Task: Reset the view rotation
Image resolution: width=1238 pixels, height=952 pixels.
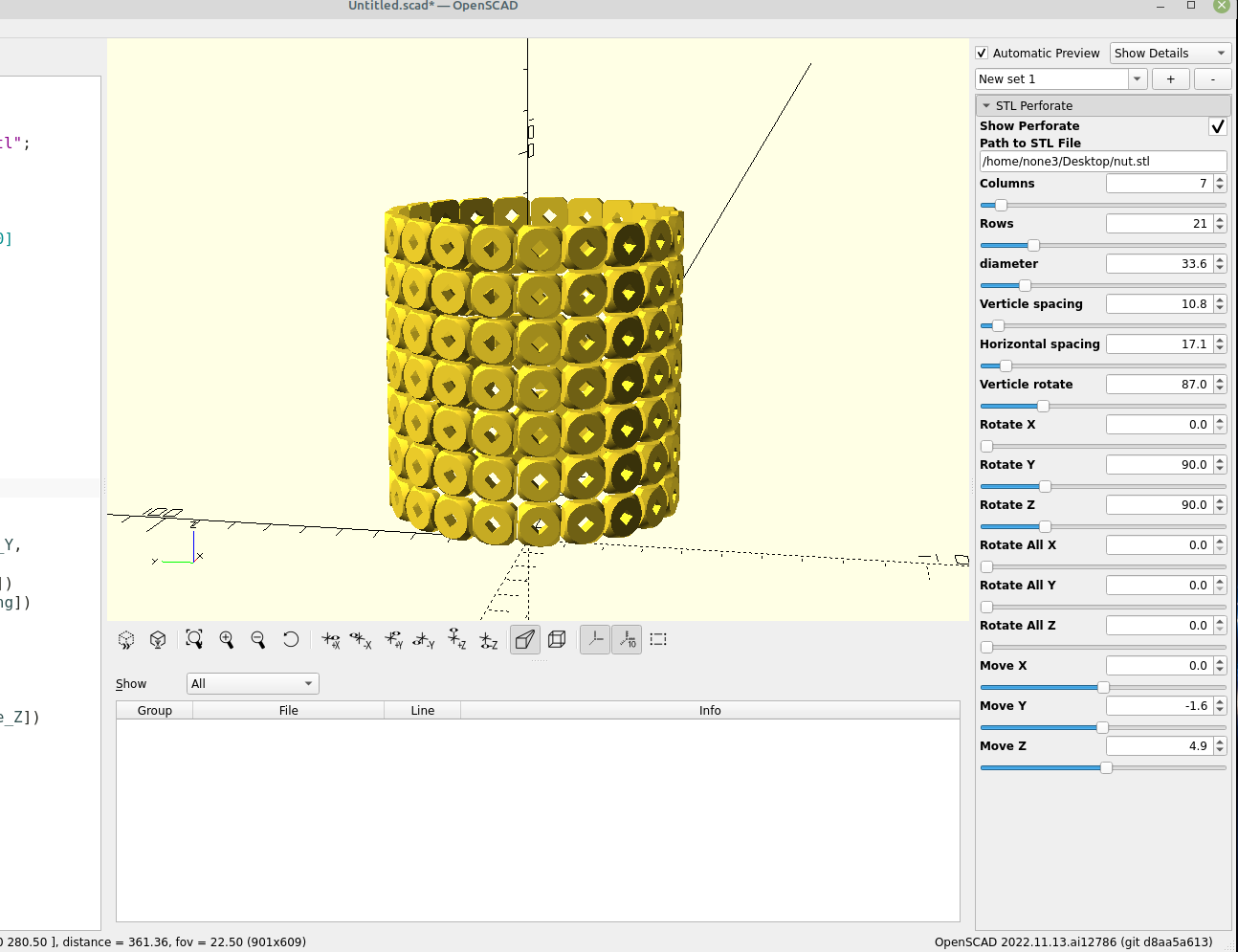Action: [291, 639]
